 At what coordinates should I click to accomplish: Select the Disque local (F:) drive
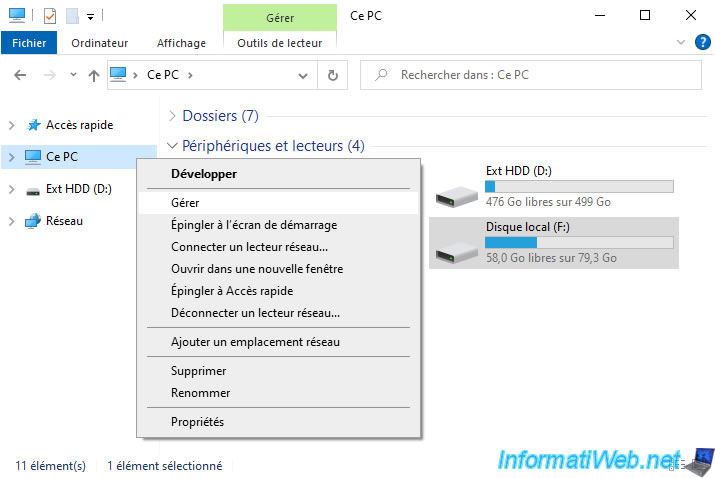554,243
